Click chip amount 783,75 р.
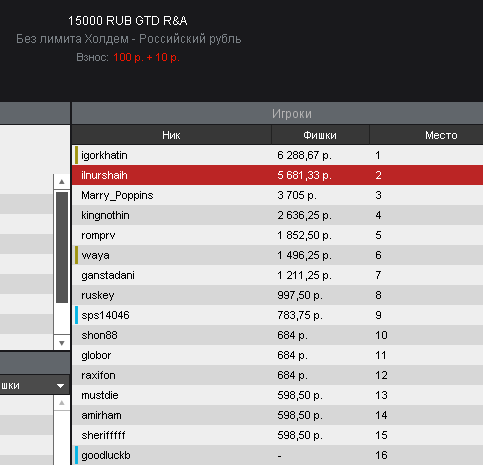This screenshot has height=465, width=483. click(x=300, y=315)
